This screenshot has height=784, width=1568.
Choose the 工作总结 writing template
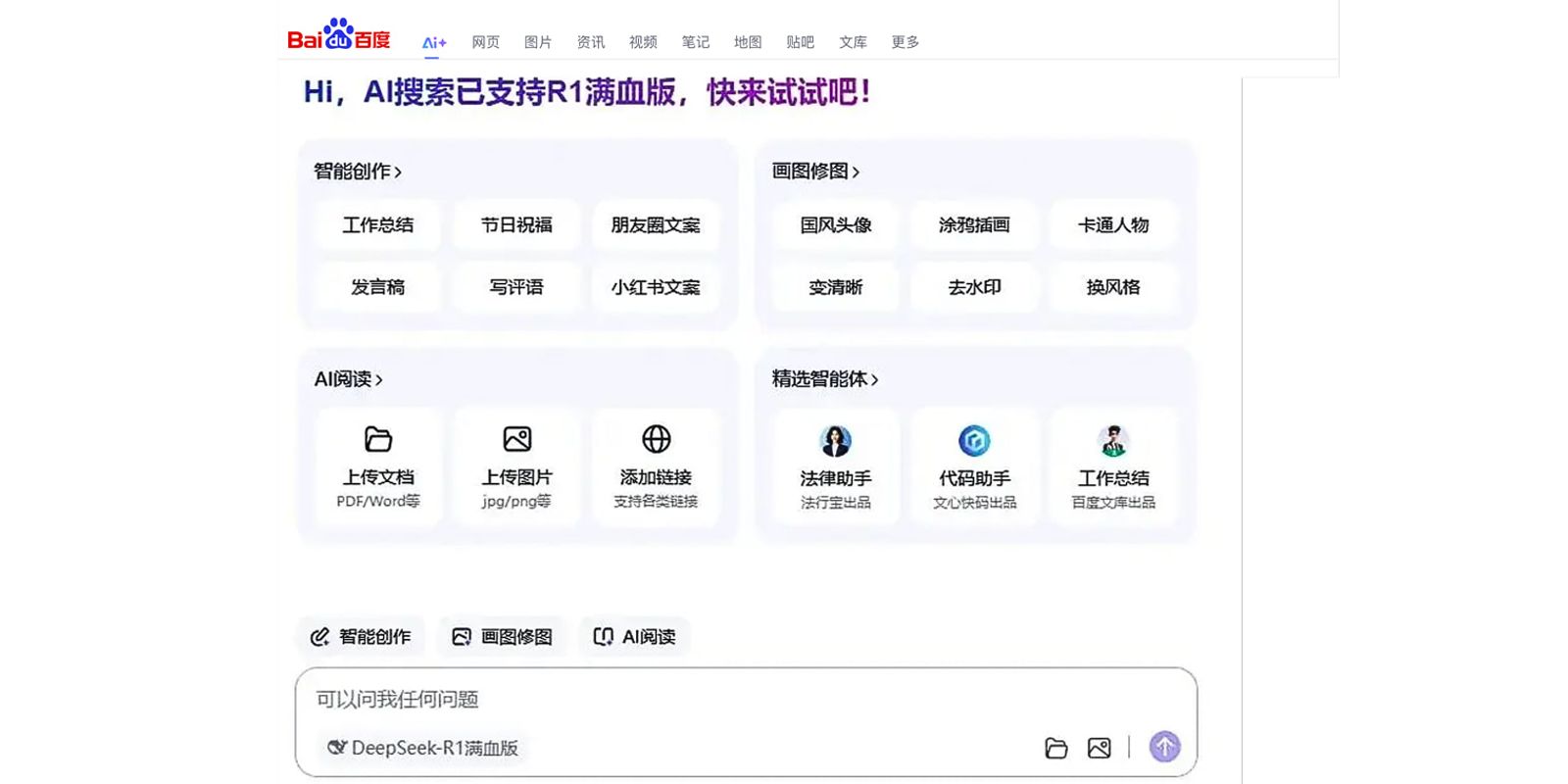(378, 225)
